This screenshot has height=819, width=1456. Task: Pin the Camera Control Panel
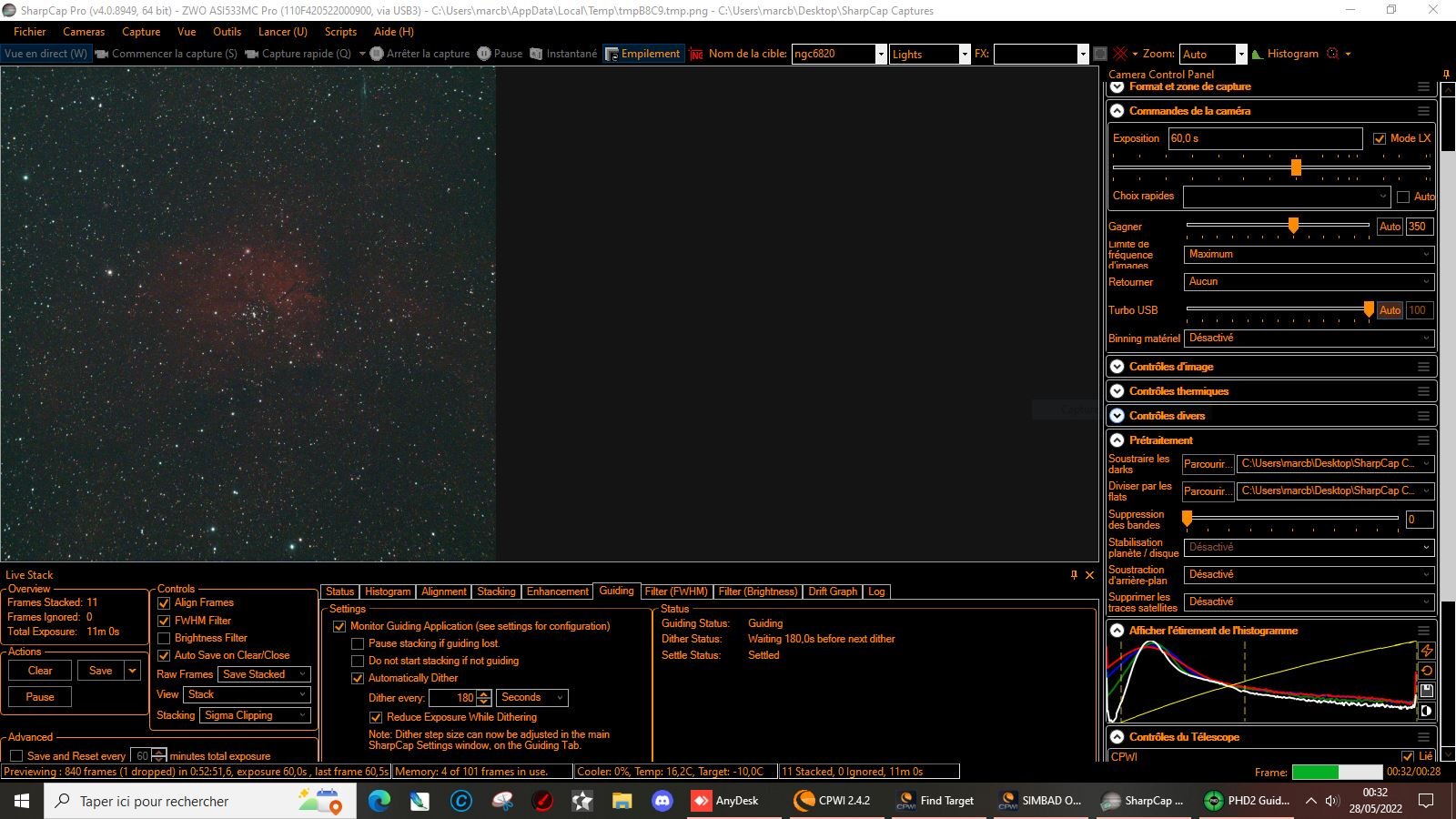pyautogui.click(x=1446, y=74)
